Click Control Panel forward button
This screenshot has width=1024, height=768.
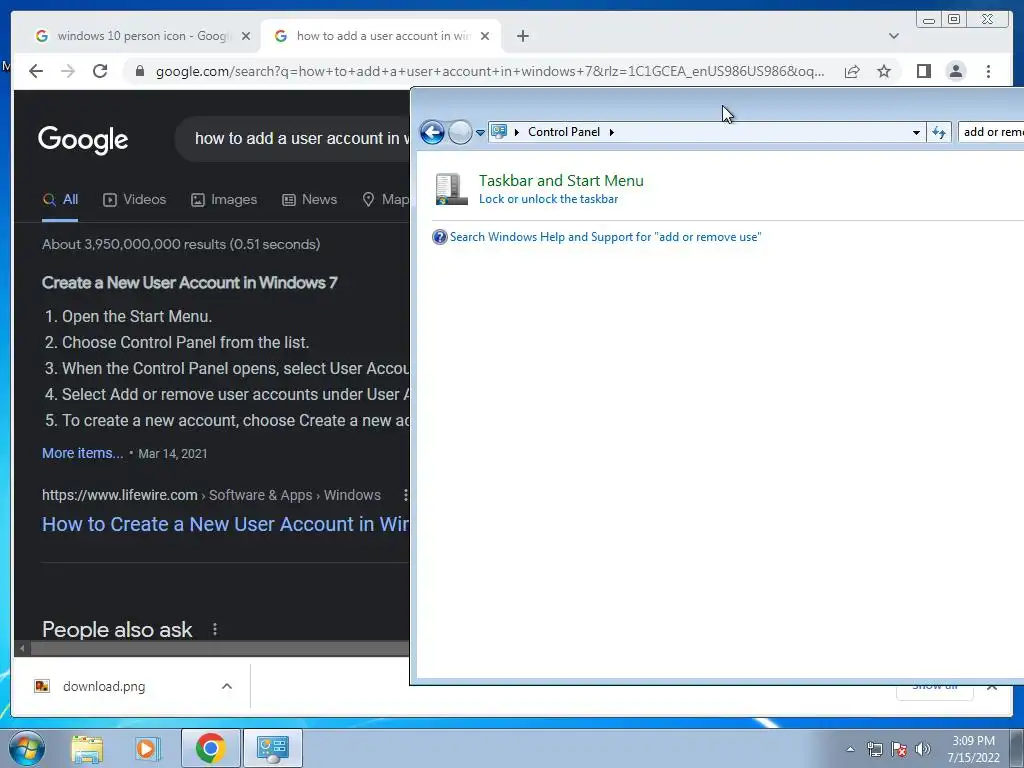[460, 133]
